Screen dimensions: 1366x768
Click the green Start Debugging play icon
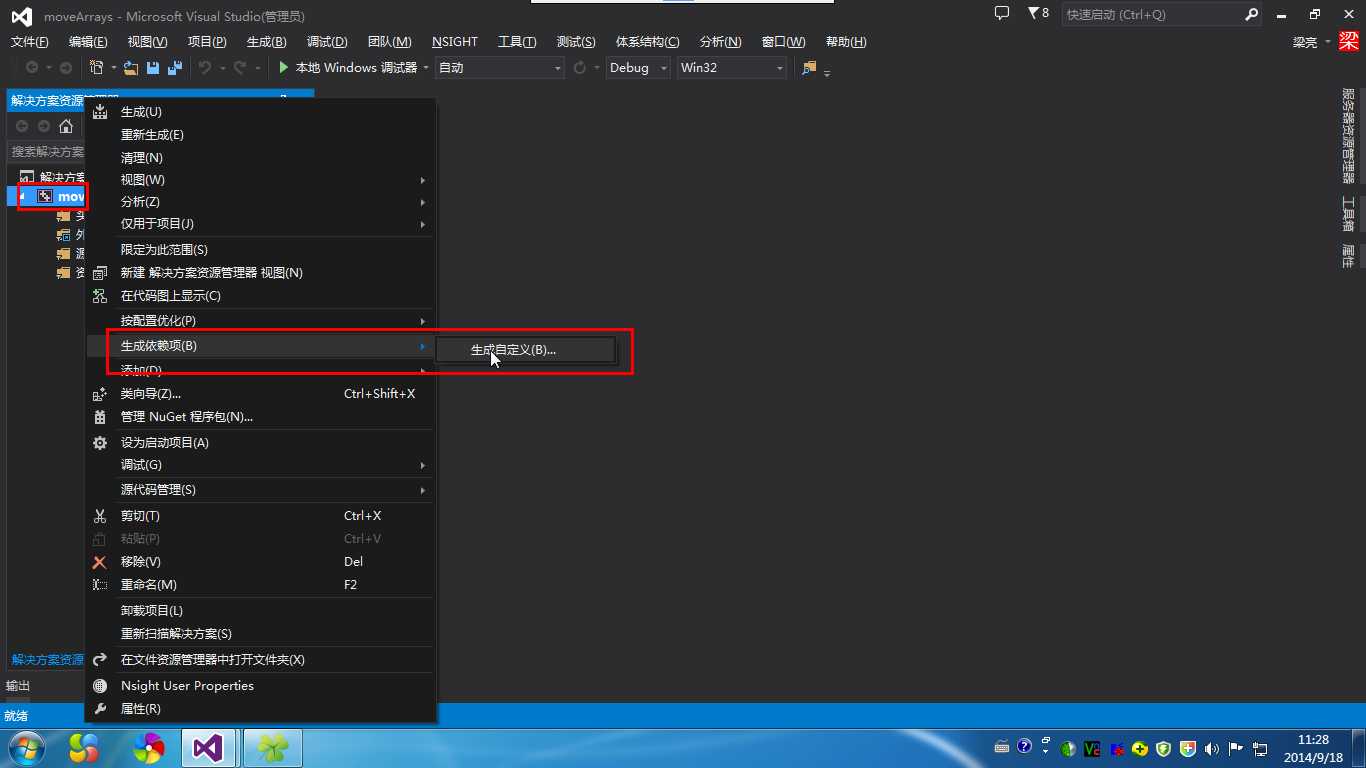point(284,68)
